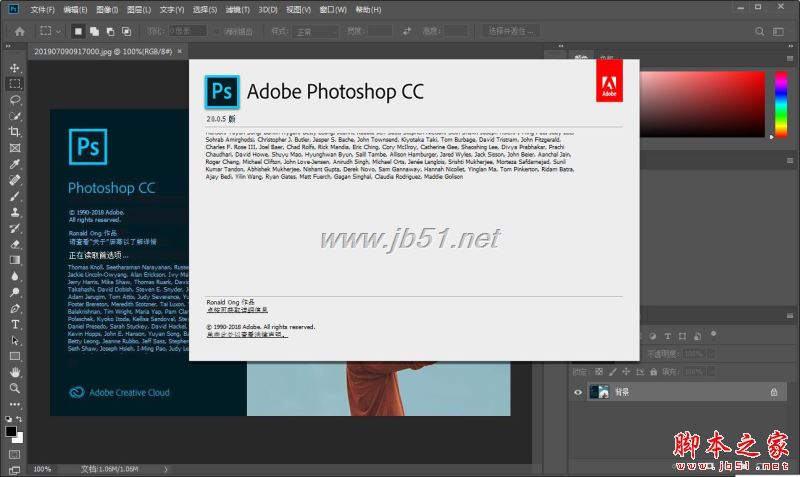Select the Quick Selection tool

coord(14,116)
